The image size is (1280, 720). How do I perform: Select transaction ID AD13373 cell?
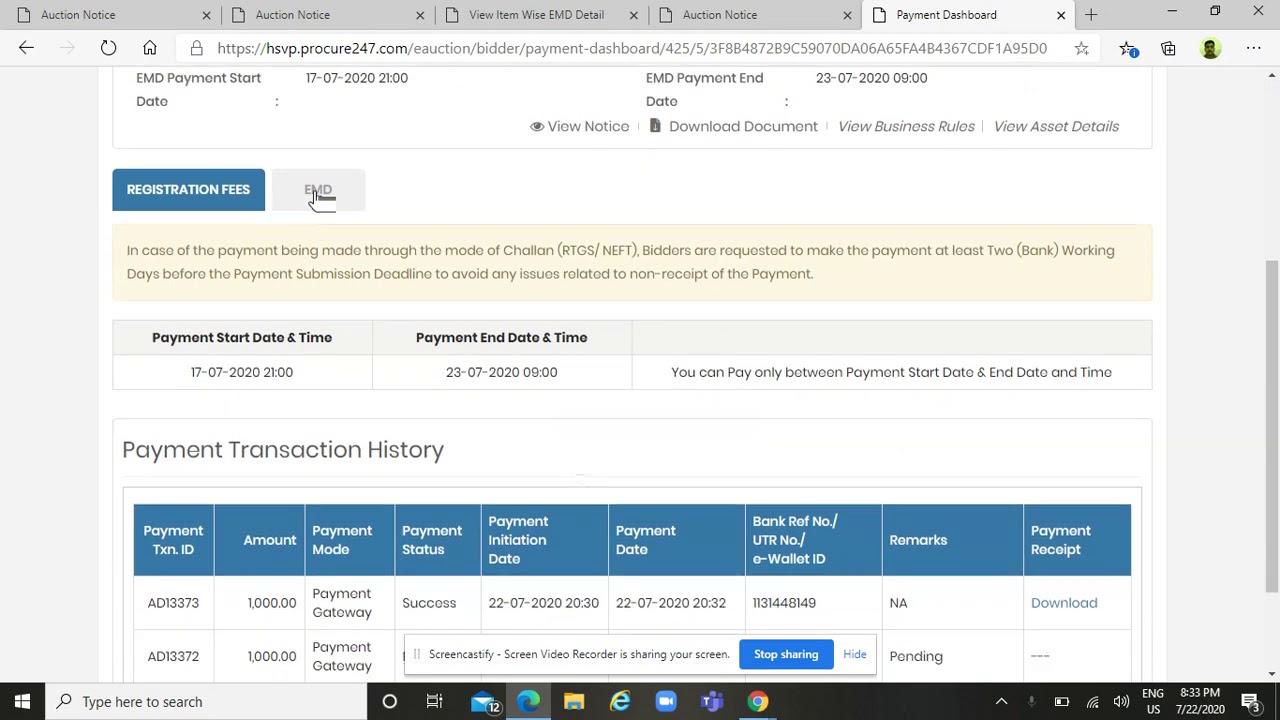click(x=173, y=603)
